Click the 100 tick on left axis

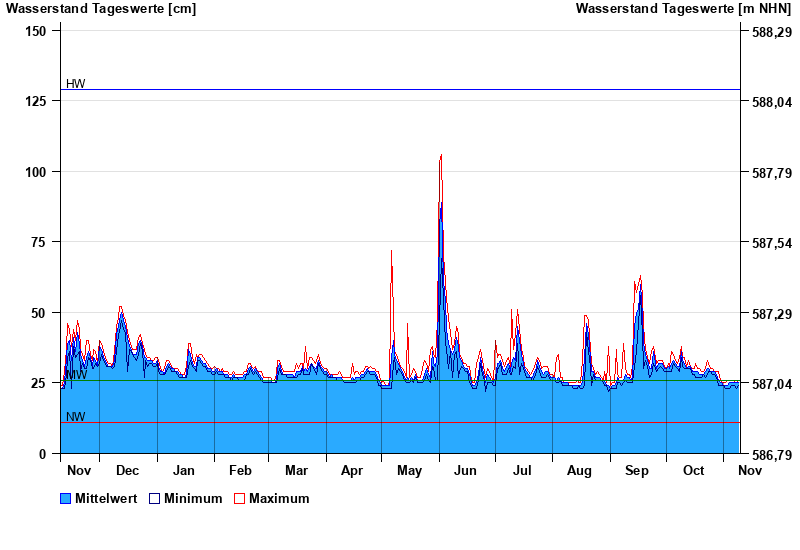[35, 172]
